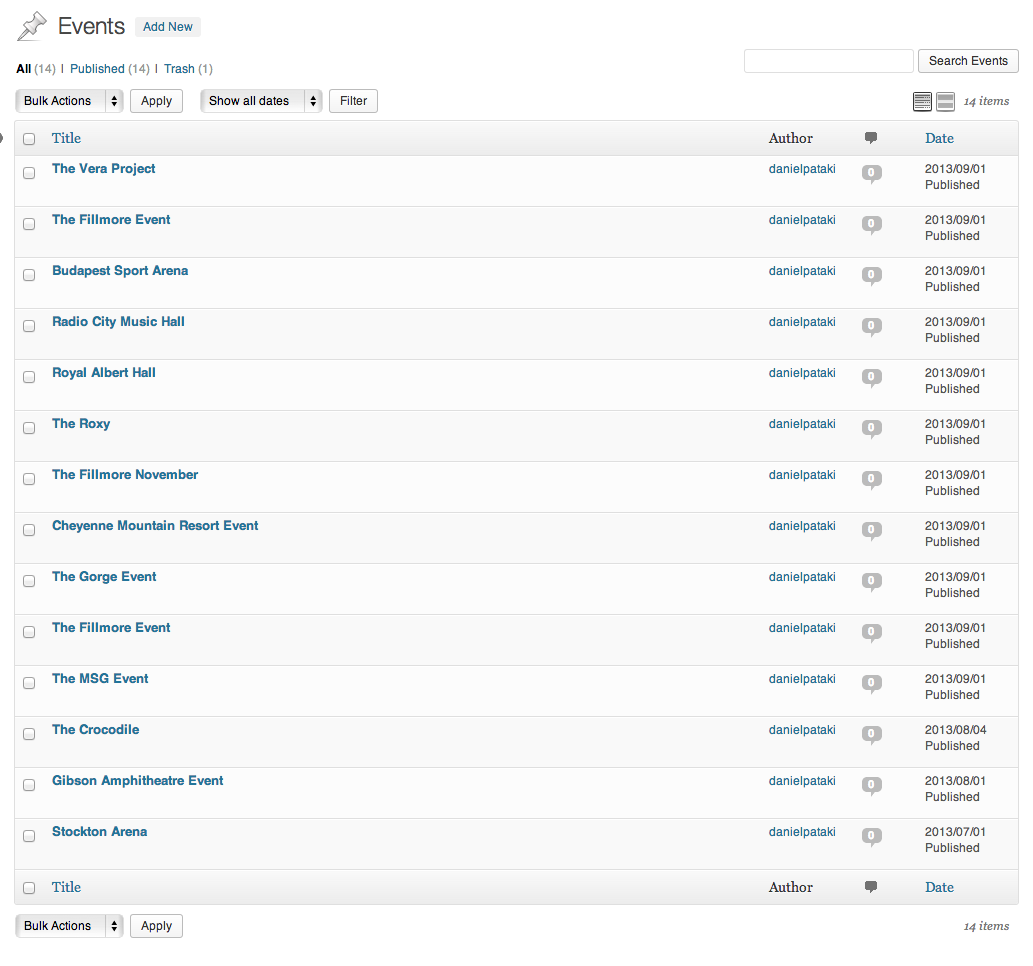Check the Stockton Arena checkbox
Image resolution: width=1033 pixels, height=966 pixels.
click(29, 836)
